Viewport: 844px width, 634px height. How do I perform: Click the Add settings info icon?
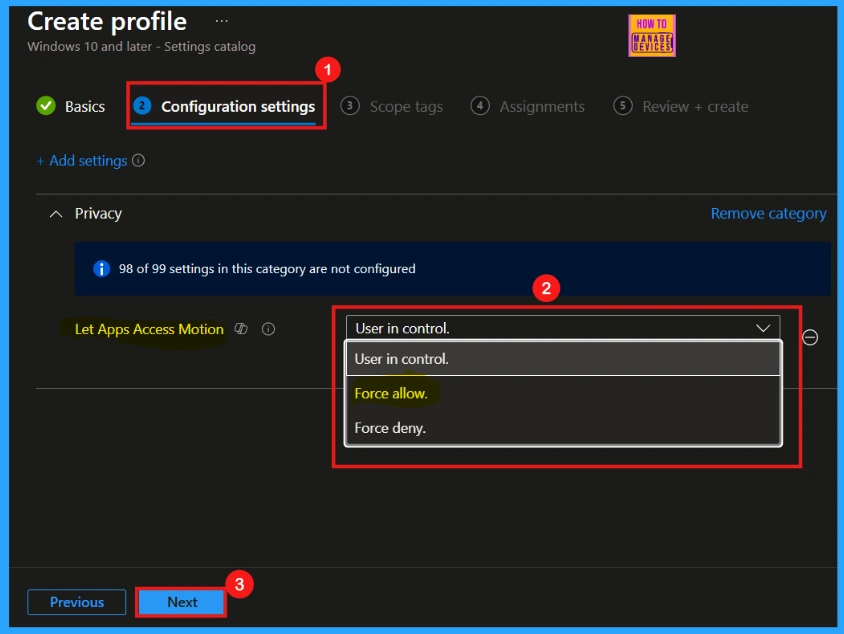138,160
